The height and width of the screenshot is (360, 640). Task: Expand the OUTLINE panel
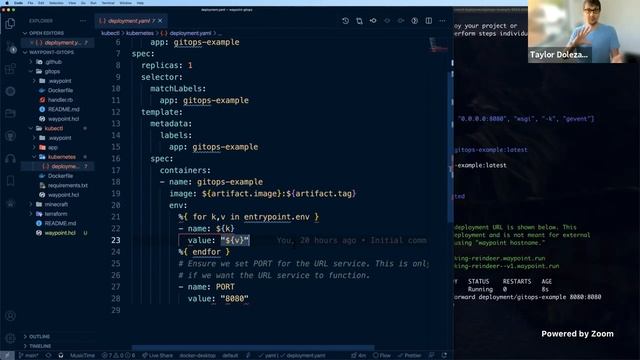point(39,337)
